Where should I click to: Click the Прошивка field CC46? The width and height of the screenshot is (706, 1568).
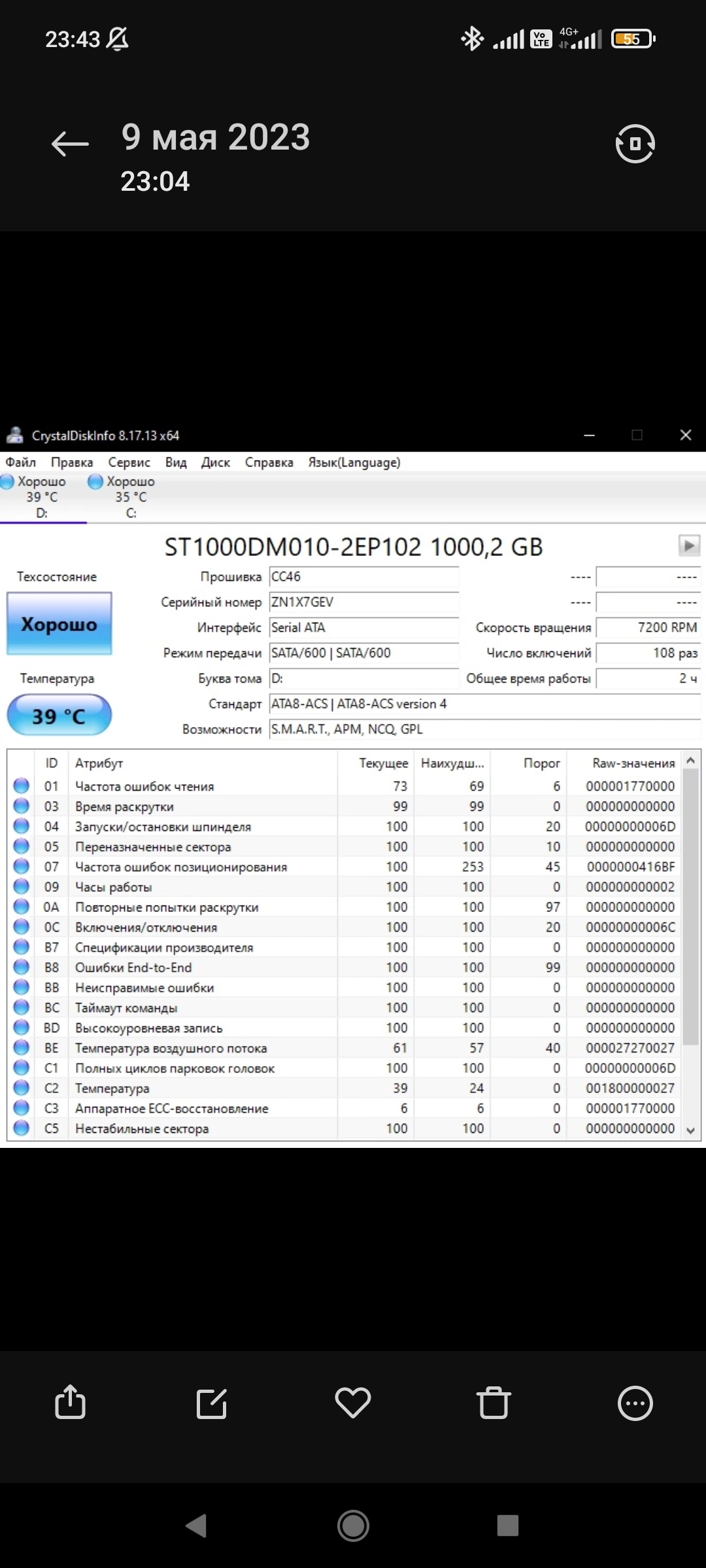tap(364, 577)
